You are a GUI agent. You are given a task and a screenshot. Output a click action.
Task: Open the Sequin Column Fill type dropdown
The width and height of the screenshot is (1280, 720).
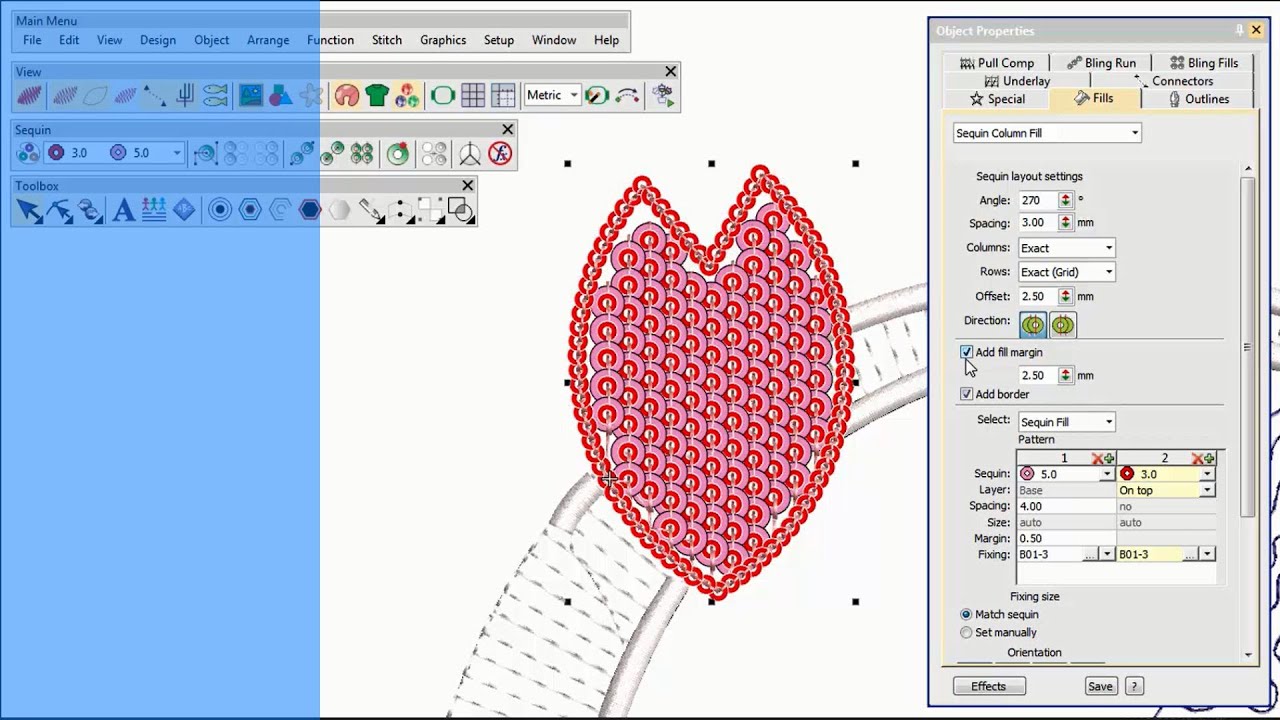coord(1047,133)
